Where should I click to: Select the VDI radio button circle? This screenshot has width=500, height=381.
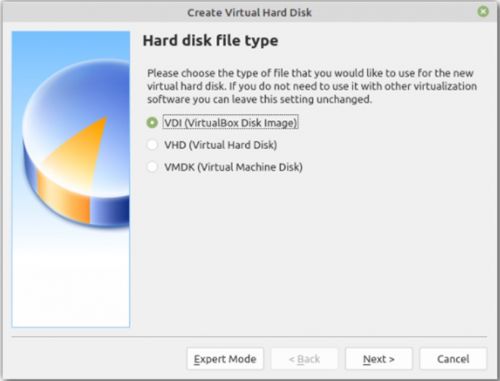point(152,123)
